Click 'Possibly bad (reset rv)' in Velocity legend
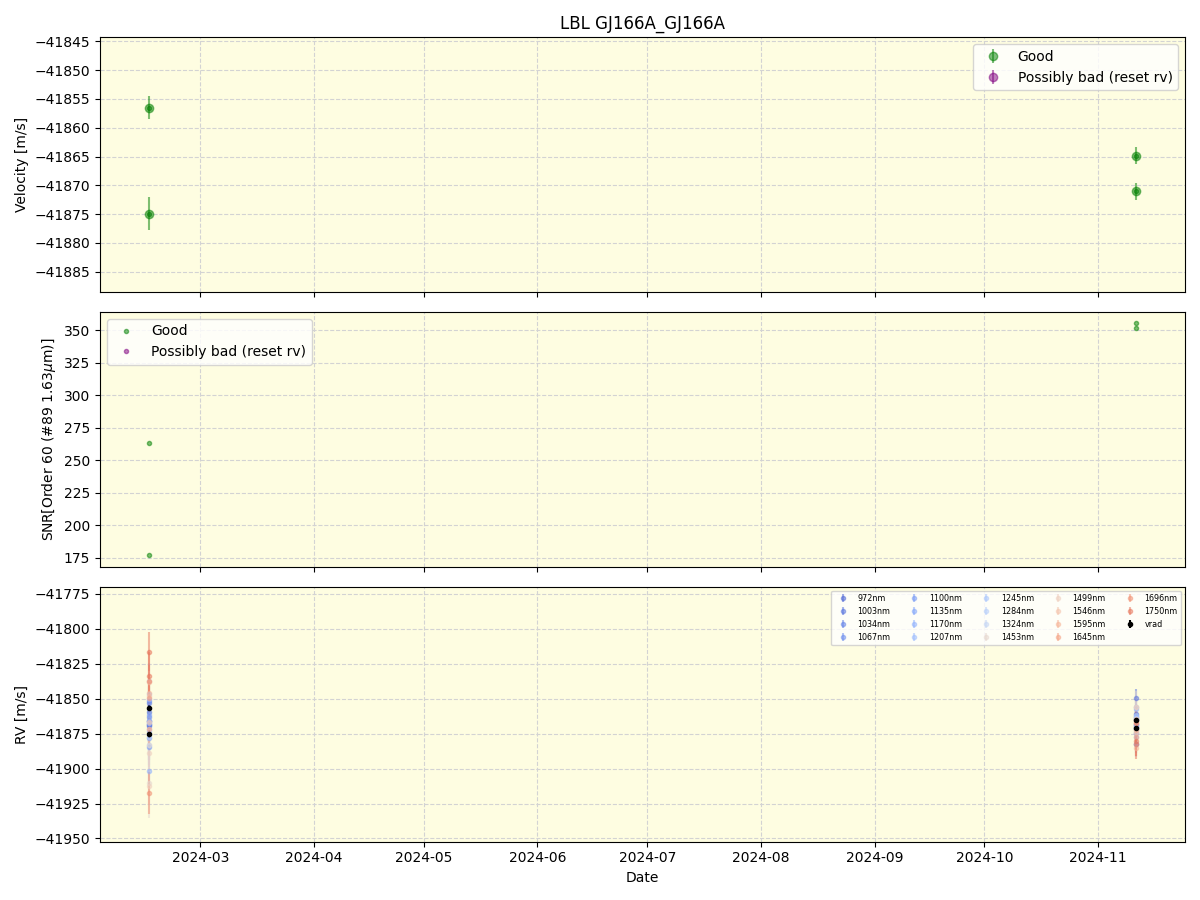The image size is (1200, 900). tap(1095, 77)
